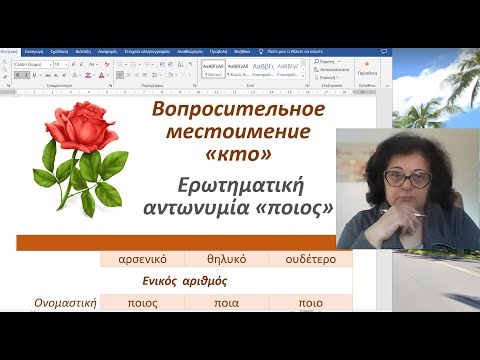480x360 pixels.
Task: Apply the red font color
Action: point(102,75)
